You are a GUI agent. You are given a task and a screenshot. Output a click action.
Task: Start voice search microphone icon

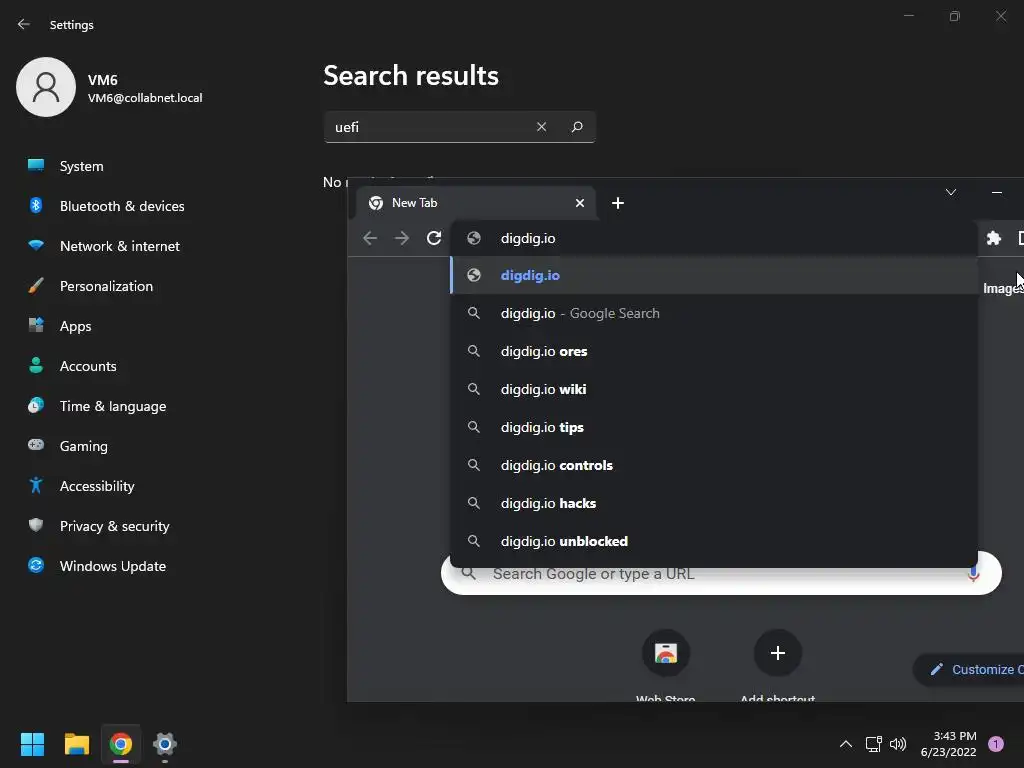pyautogui.click(x=974, y=576)
